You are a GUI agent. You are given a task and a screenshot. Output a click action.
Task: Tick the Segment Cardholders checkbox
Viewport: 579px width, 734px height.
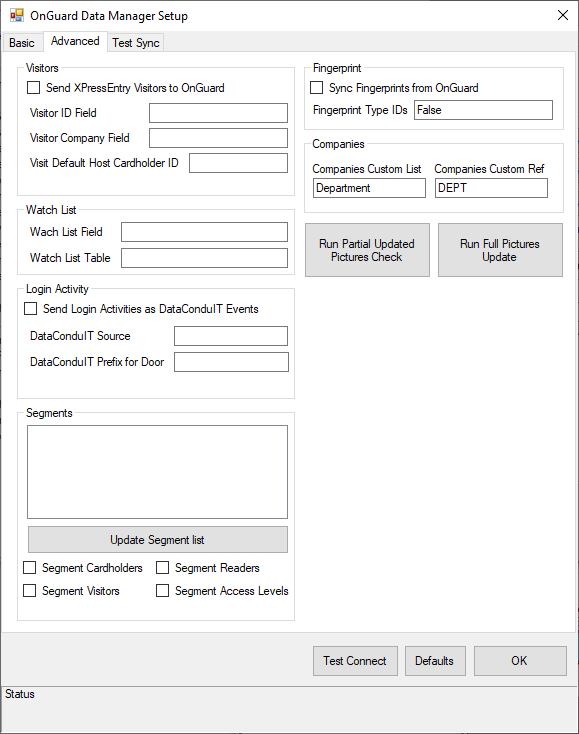pos(30,567)
